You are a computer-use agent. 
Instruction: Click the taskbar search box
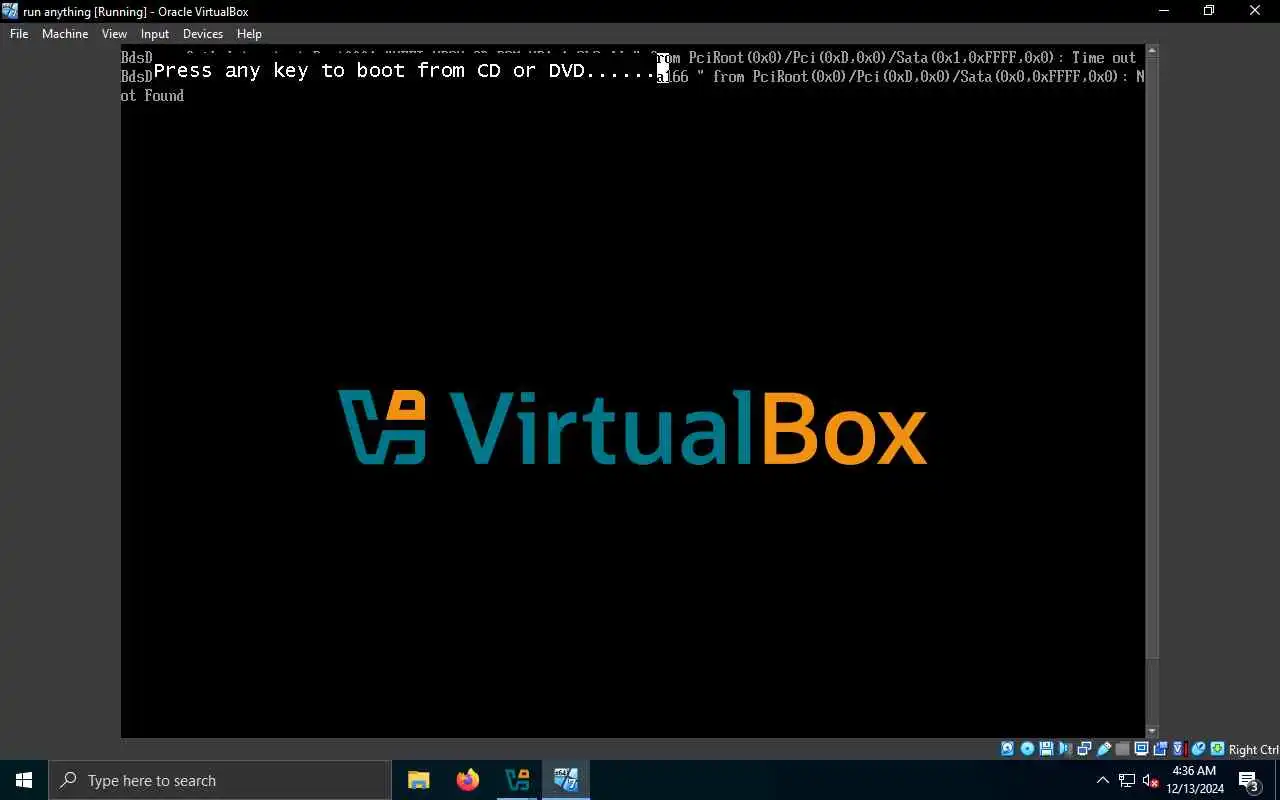click(x=220, y=780)
